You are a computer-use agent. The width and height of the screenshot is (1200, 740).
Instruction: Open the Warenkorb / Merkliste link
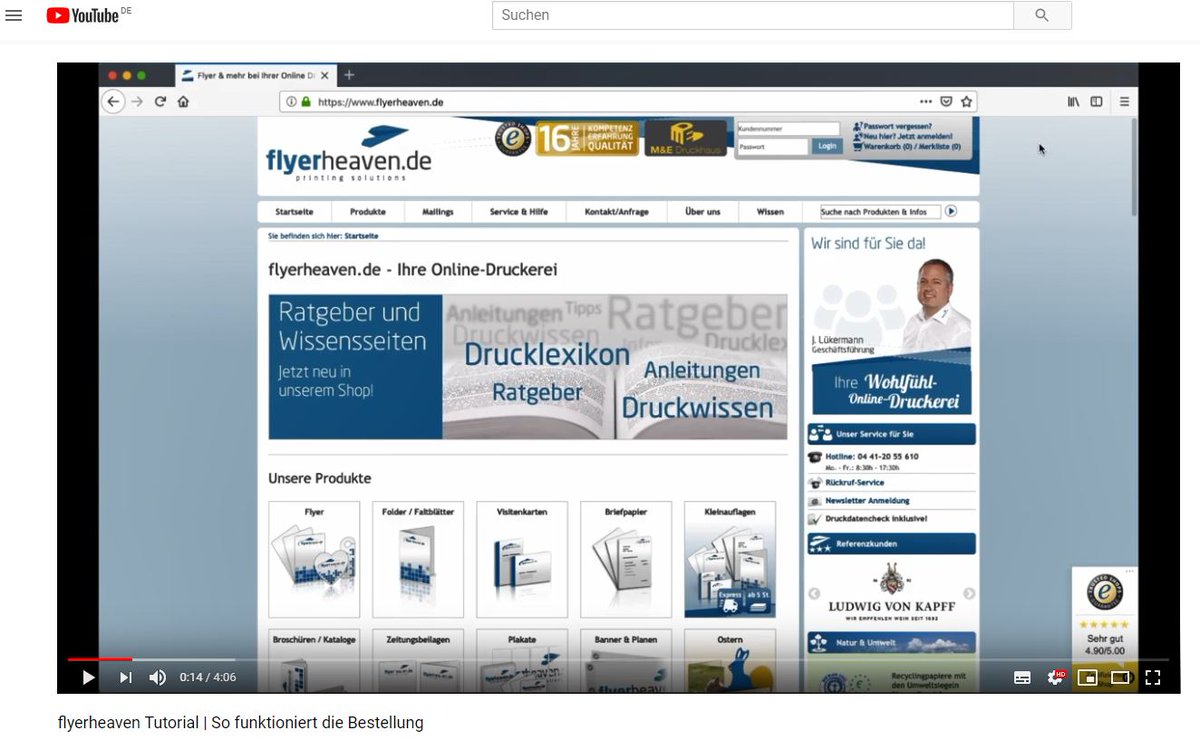point(906,147)
